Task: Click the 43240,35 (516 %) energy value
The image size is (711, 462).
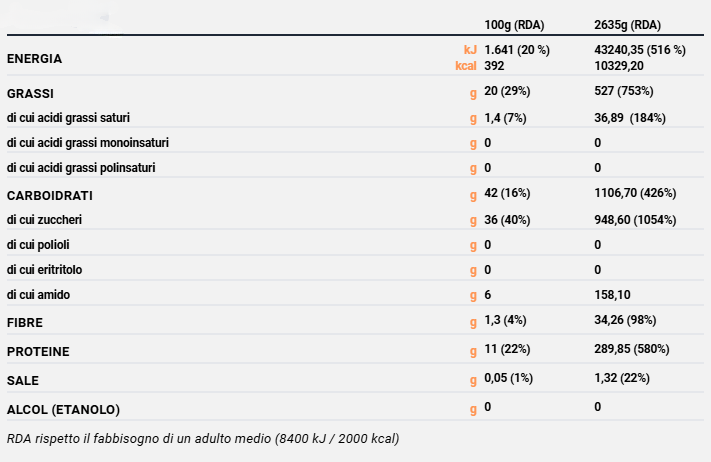Action: click(x=639, y=50)
